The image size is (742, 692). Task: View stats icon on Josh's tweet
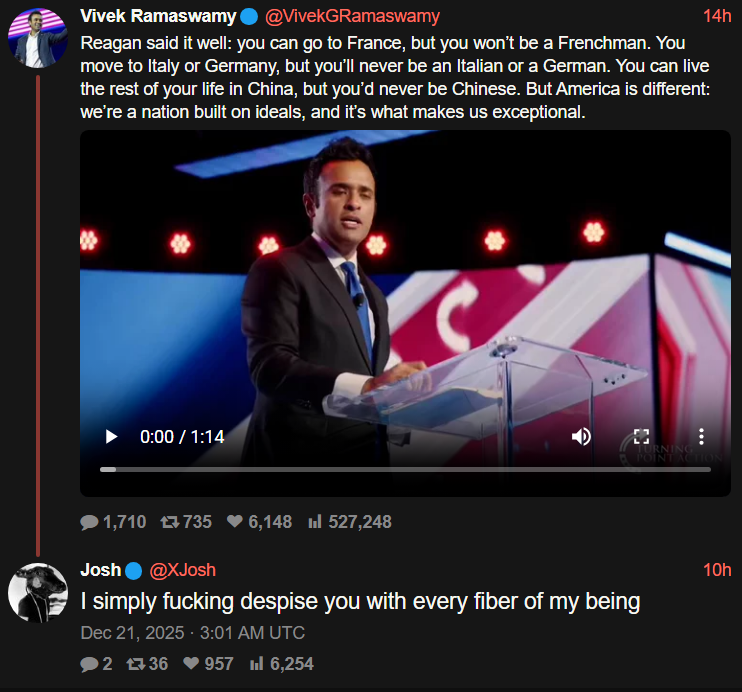[x=257, y=664]
